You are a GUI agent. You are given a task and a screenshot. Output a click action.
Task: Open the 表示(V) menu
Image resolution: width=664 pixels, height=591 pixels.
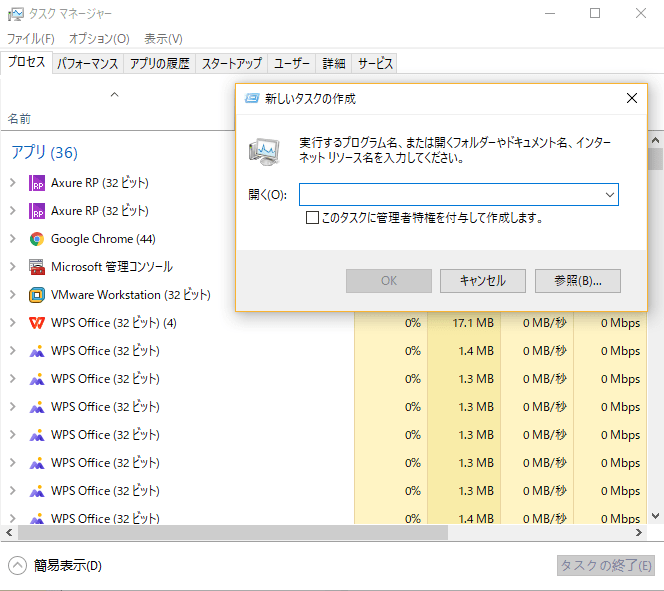click(163, 39)
